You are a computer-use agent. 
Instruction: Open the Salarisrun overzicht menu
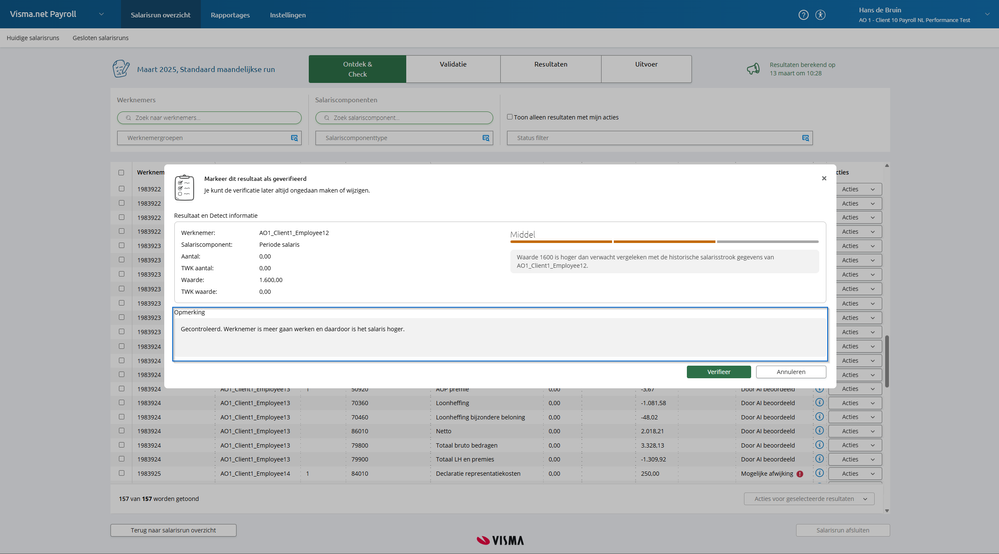pyautogui.click(x=161, y=15)
